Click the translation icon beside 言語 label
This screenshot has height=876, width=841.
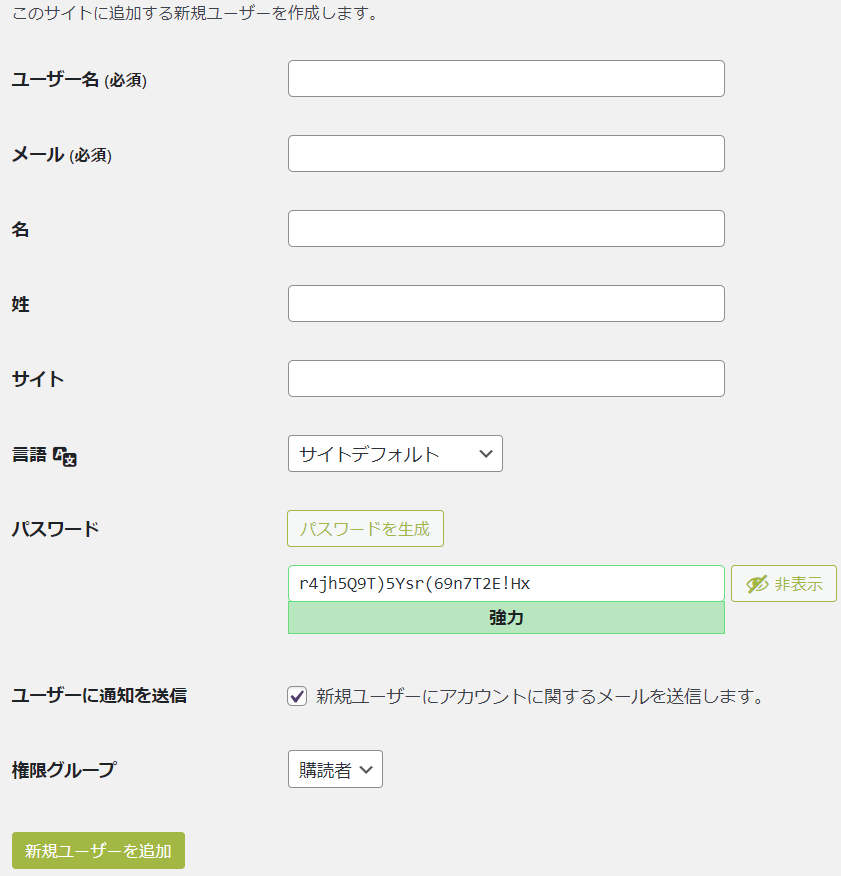[x=65, y=456]
